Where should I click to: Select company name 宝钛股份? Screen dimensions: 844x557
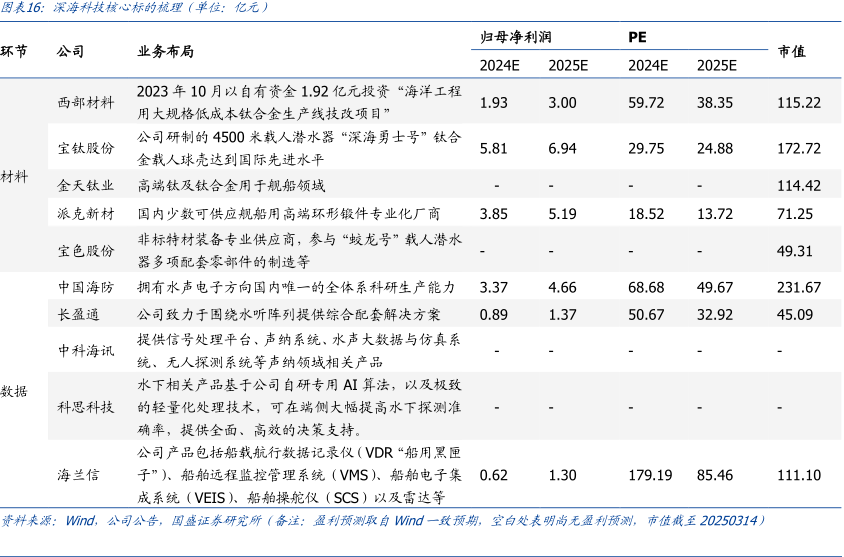[86, 148]
